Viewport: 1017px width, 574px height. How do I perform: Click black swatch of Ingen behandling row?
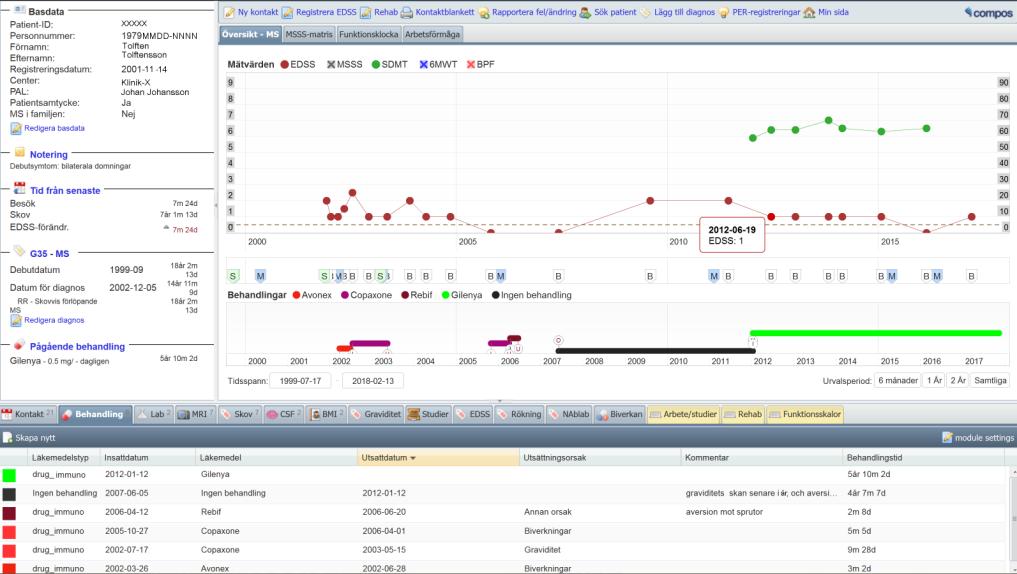[x=9, y=494]
